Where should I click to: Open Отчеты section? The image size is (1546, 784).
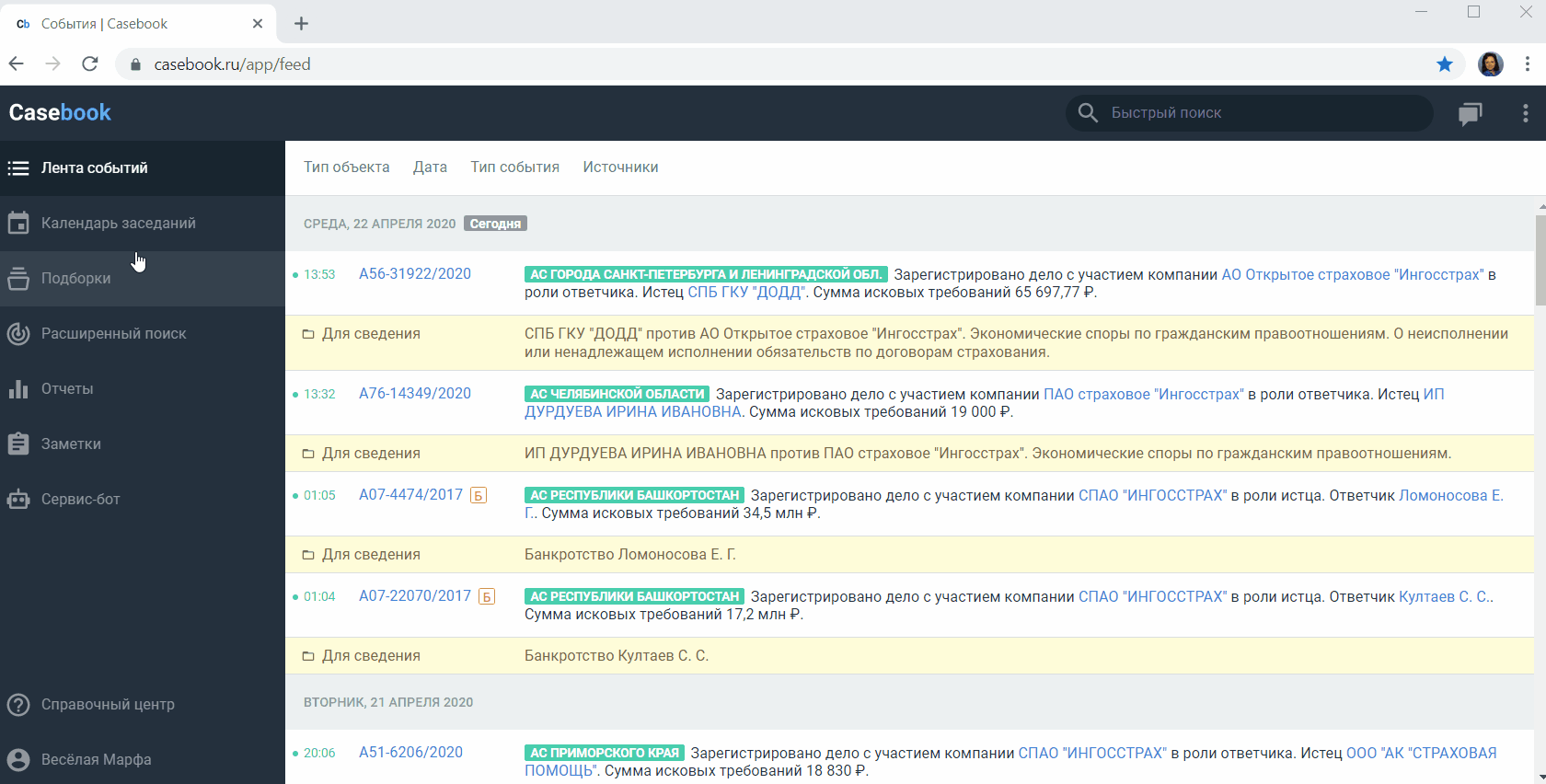point(143,388)
